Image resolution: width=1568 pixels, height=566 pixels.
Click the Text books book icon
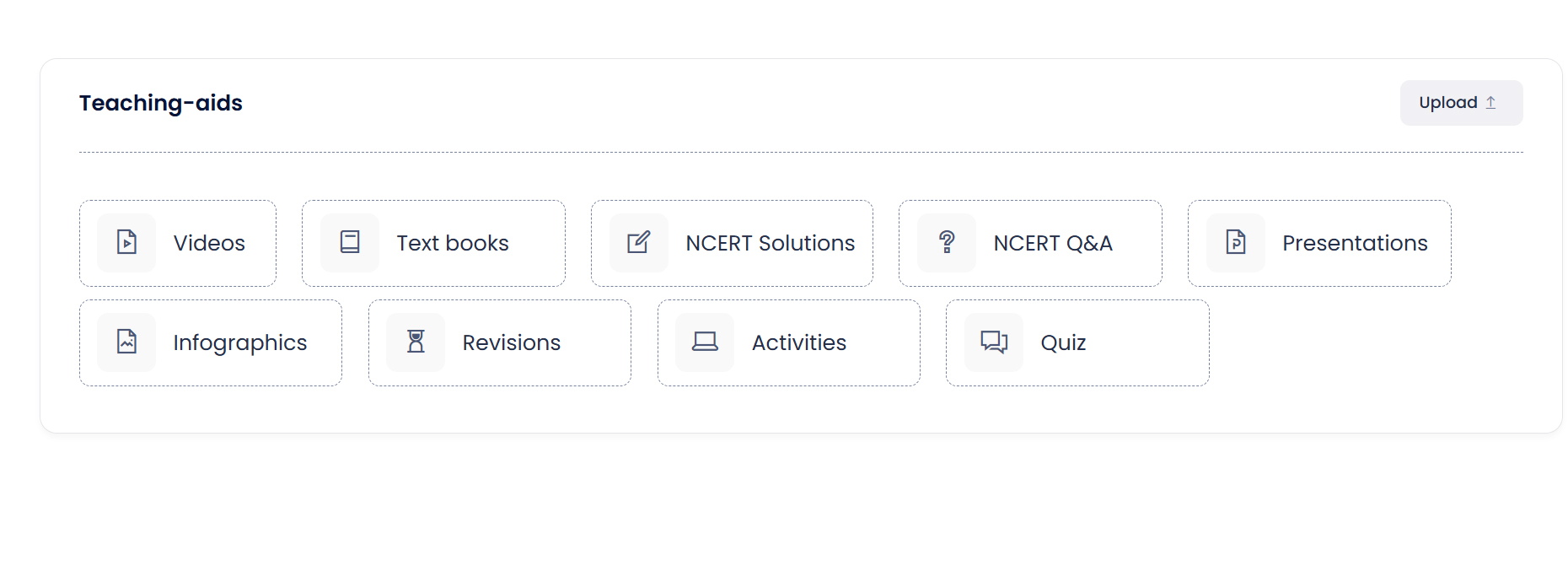(350, 243)
